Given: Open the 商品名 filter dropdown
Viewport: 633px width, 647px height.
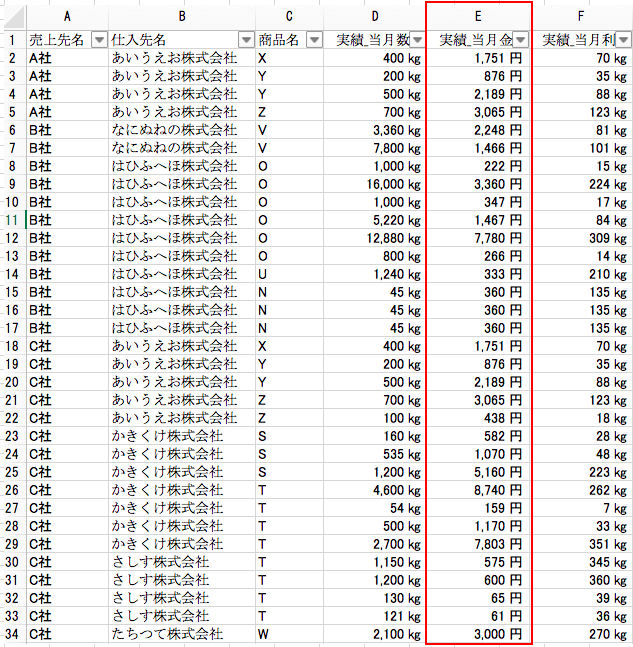Looking at the screenshot, I should (x=314, y=40).
